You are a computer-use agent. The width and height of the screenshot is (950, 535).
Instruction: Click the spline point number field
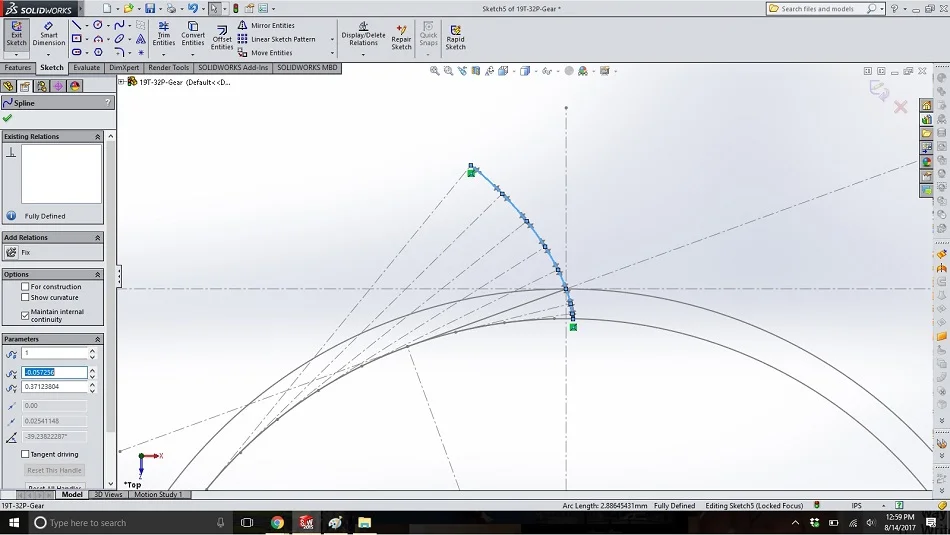pyautogui.click(x=55, y=353)
